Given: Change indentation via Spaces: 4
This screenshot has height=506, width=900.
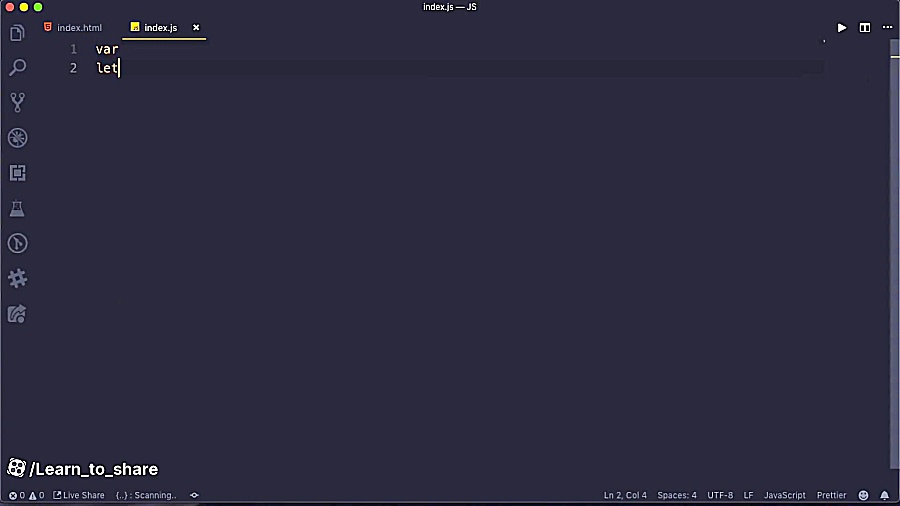Looking at the screenshot, I should point(677,495).
